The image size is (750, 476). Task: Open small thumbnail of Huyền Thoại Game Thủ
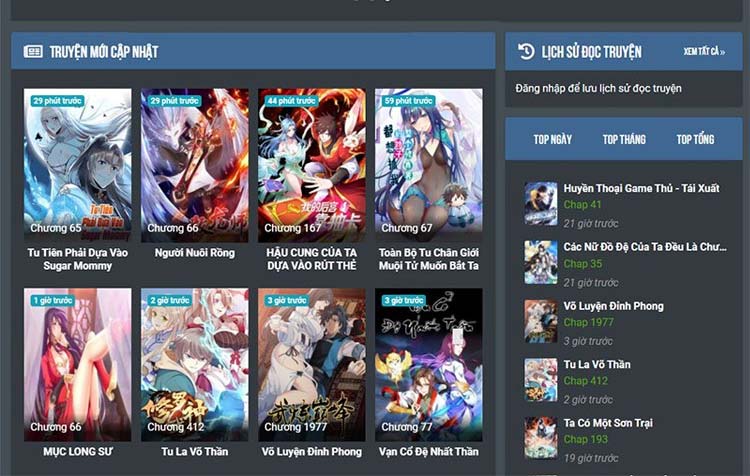[541, 203]
